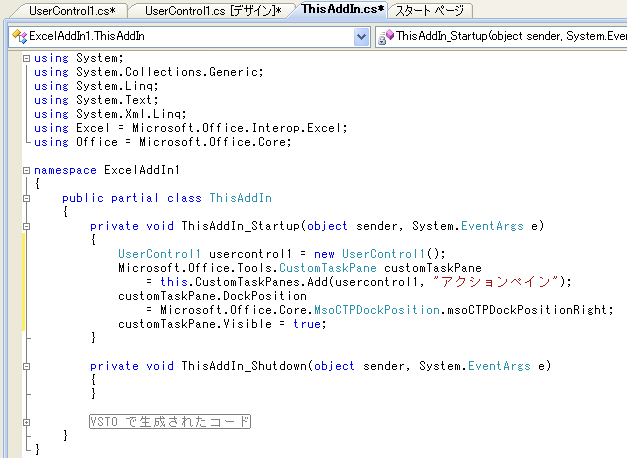Click msoCTPDockPositionRight value
This screenshot has height=458, width=627.
(x=527, y=310)
